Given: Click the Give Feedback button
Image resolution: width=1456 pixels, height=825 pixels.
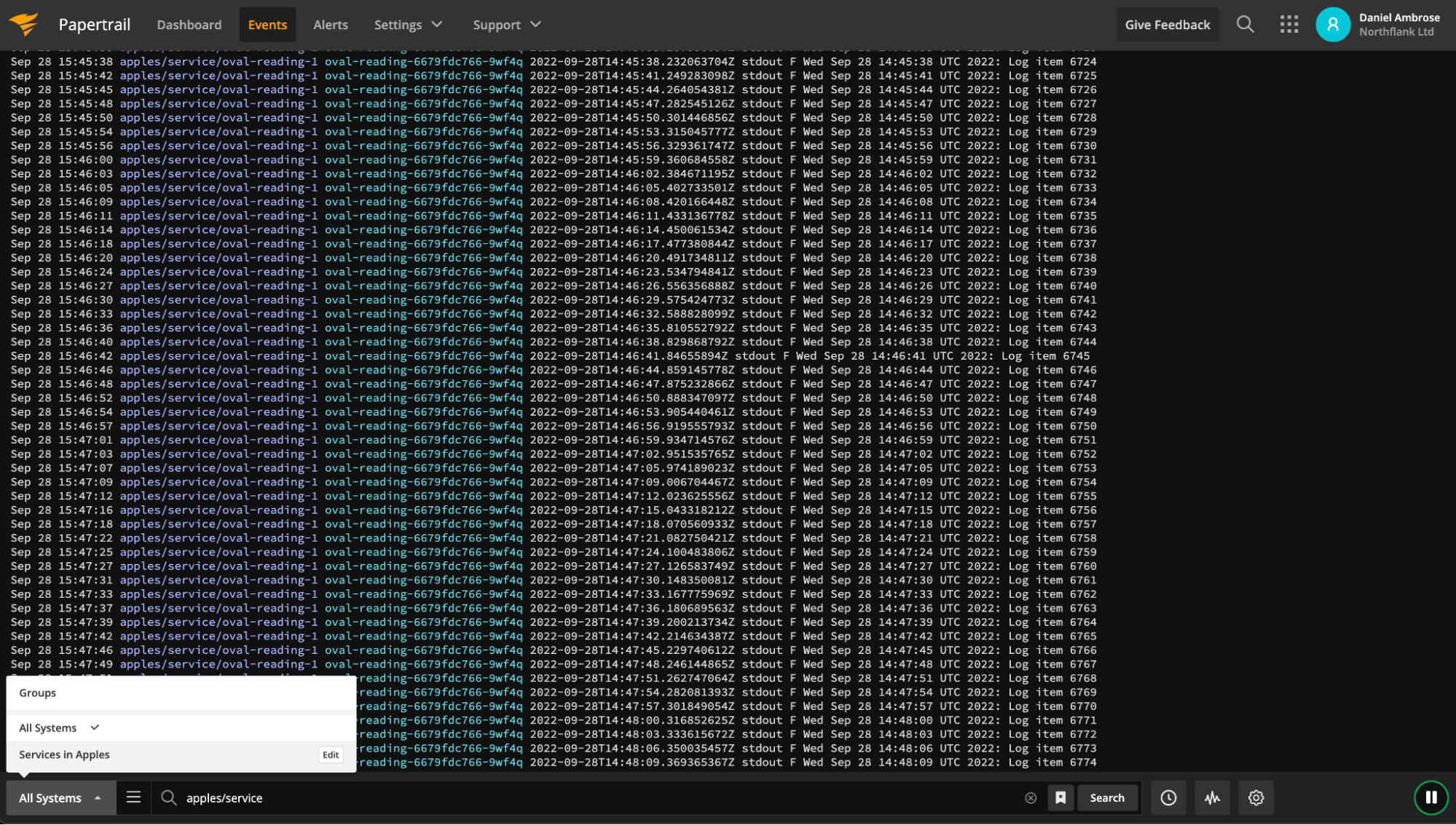Looking at the screenshot, I should click(x=1167, y=25).
